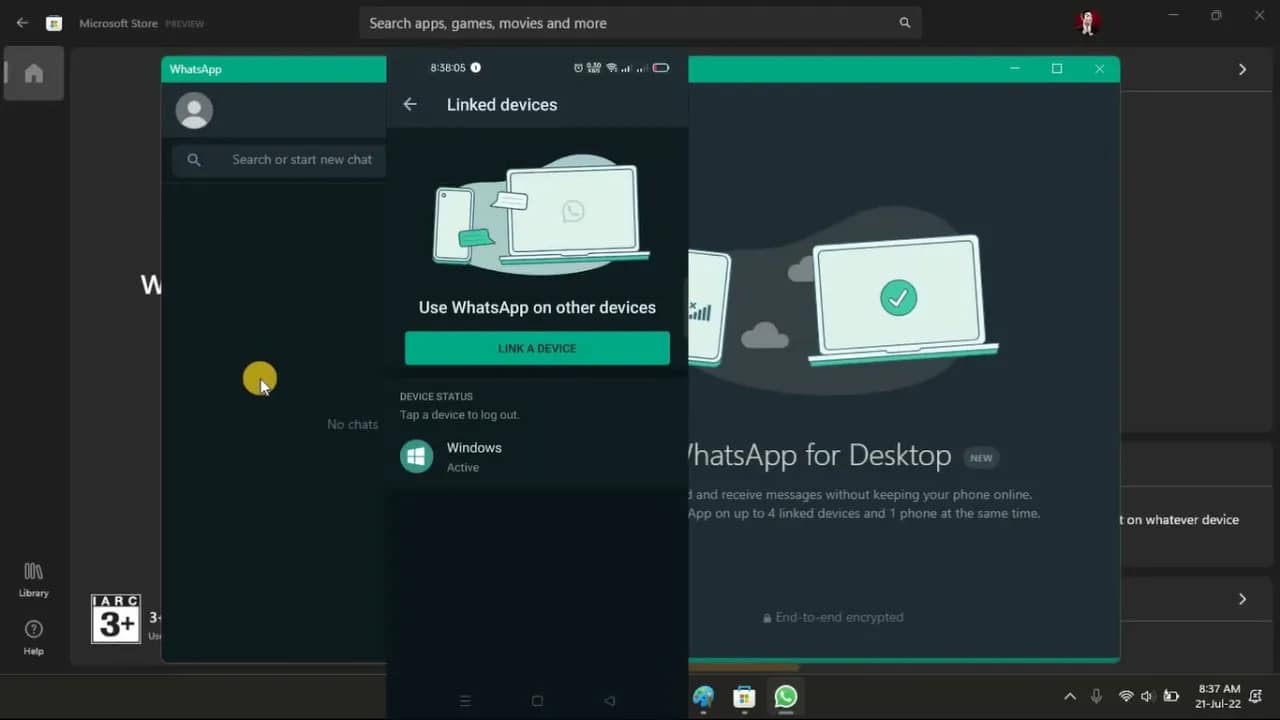
Task: Click the search magnifier in WhatsApp chat search
Action: tap(194, 159)
